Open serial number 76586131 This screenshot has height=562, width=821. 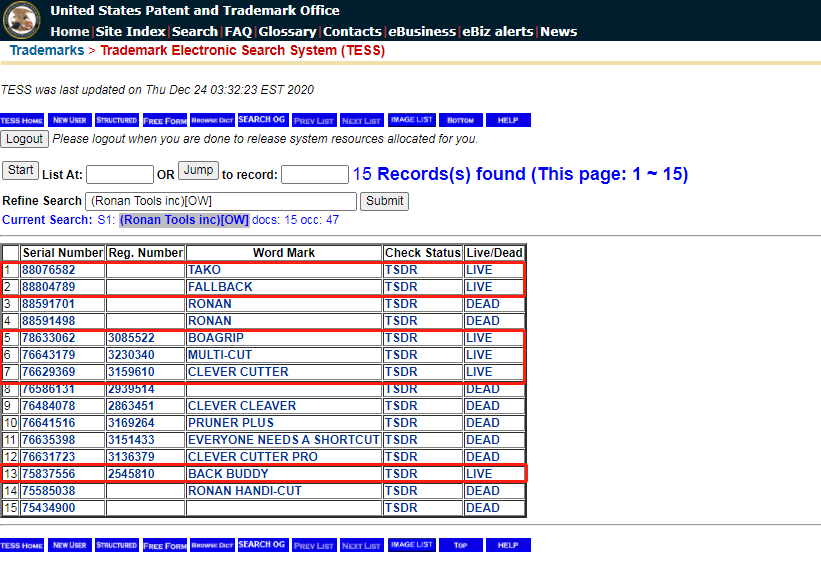point(49,389)
